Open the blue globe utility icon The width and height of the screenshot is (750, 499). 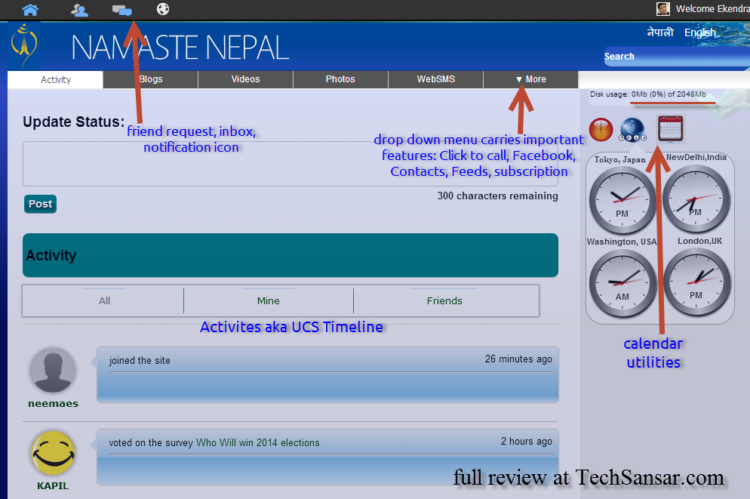[632, 130]
